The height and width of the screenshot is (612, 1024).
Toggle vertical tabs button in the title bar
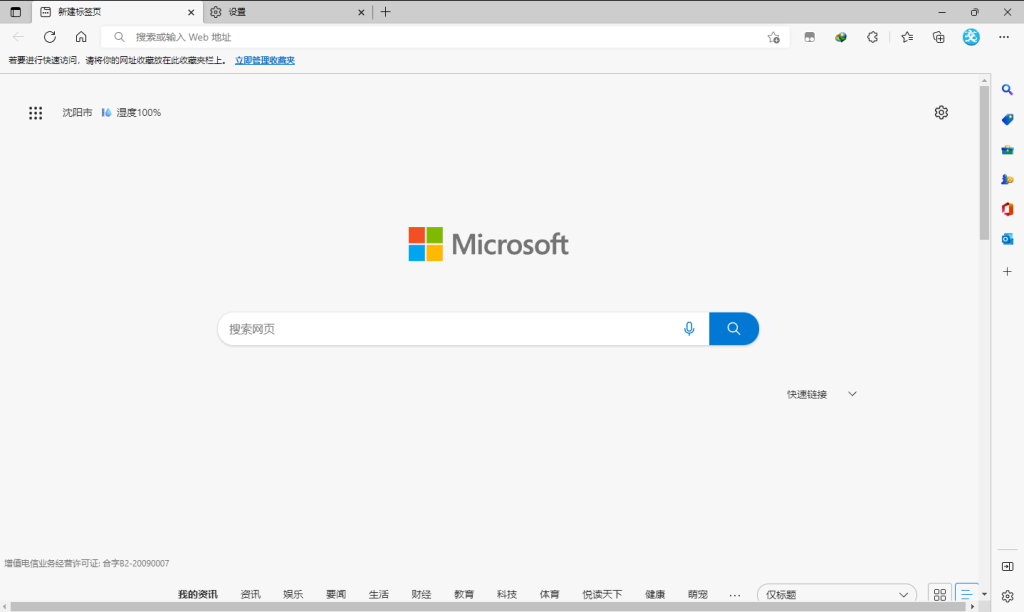point(15,12)
